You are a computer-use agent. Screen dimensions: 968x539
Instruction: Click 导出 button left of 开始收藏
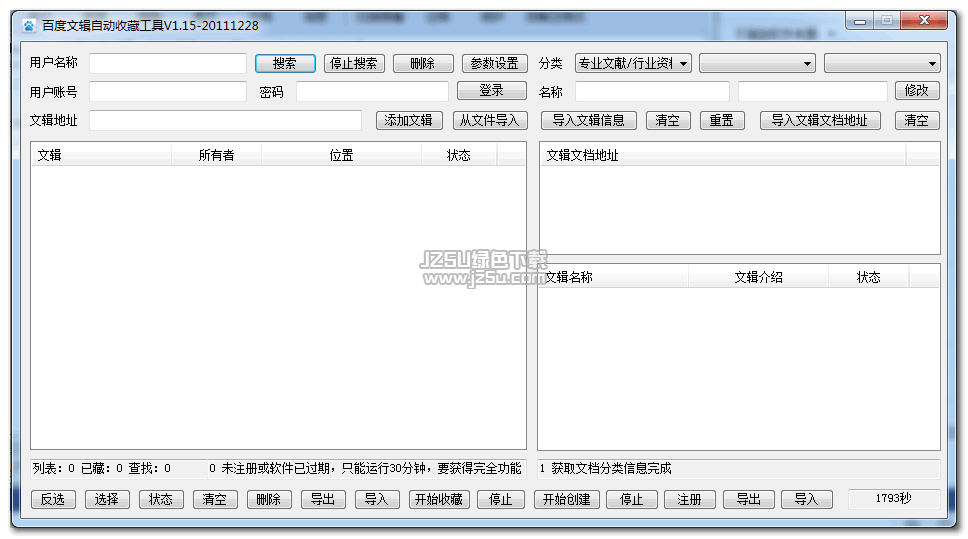click(323, 499)
